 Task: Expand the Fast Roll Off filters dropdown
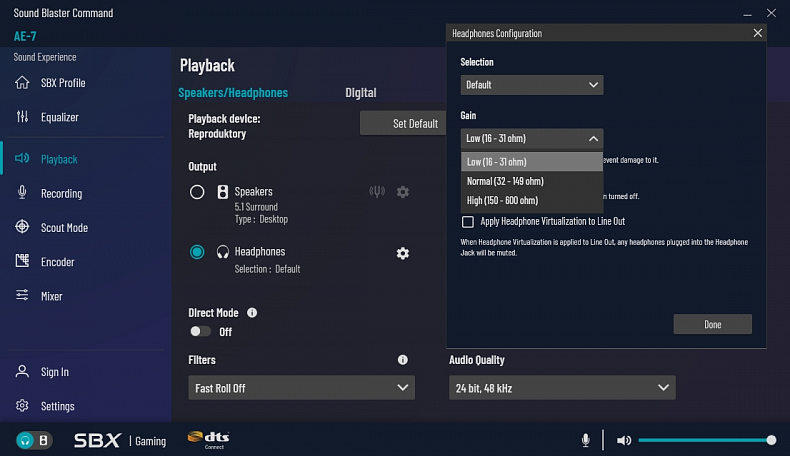pos(301,388)
